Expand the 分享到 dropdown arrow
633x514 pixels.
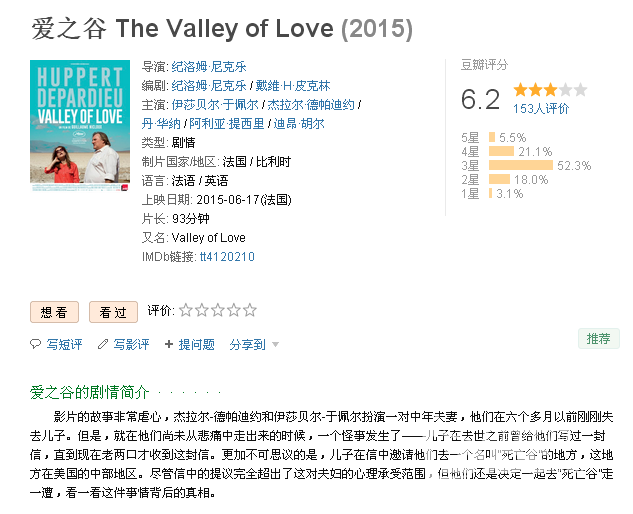(275, 344)
